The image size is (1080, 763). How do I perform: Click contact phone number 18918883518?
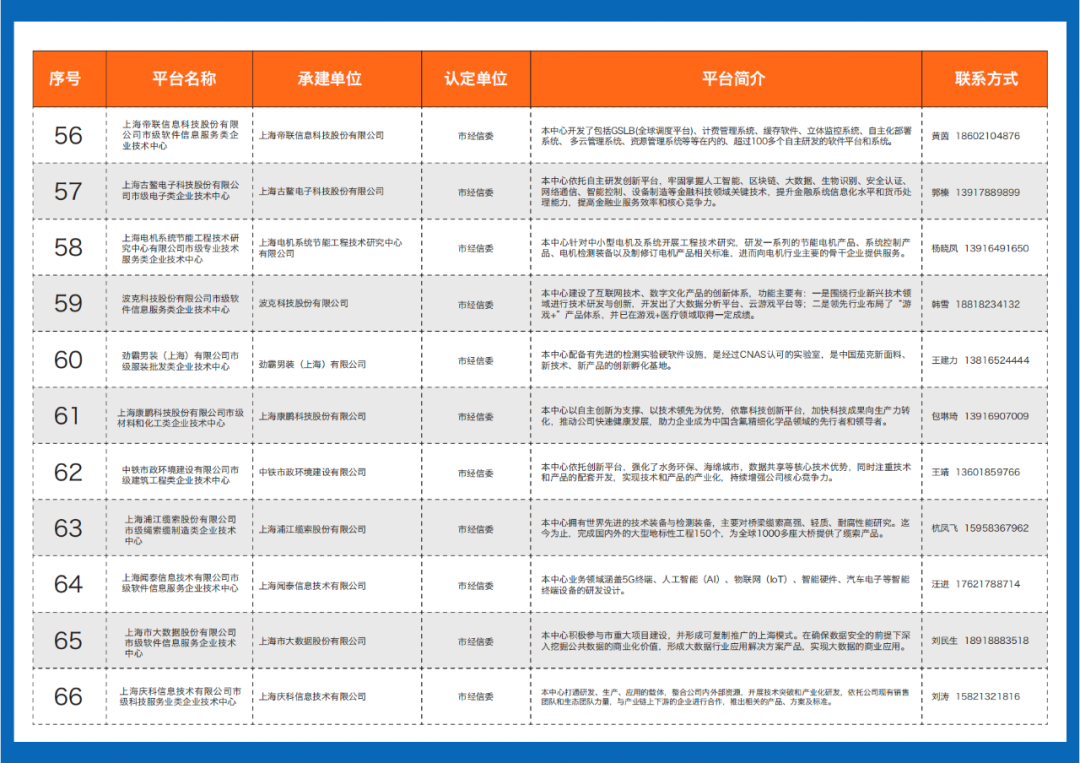tap(996, 640)
